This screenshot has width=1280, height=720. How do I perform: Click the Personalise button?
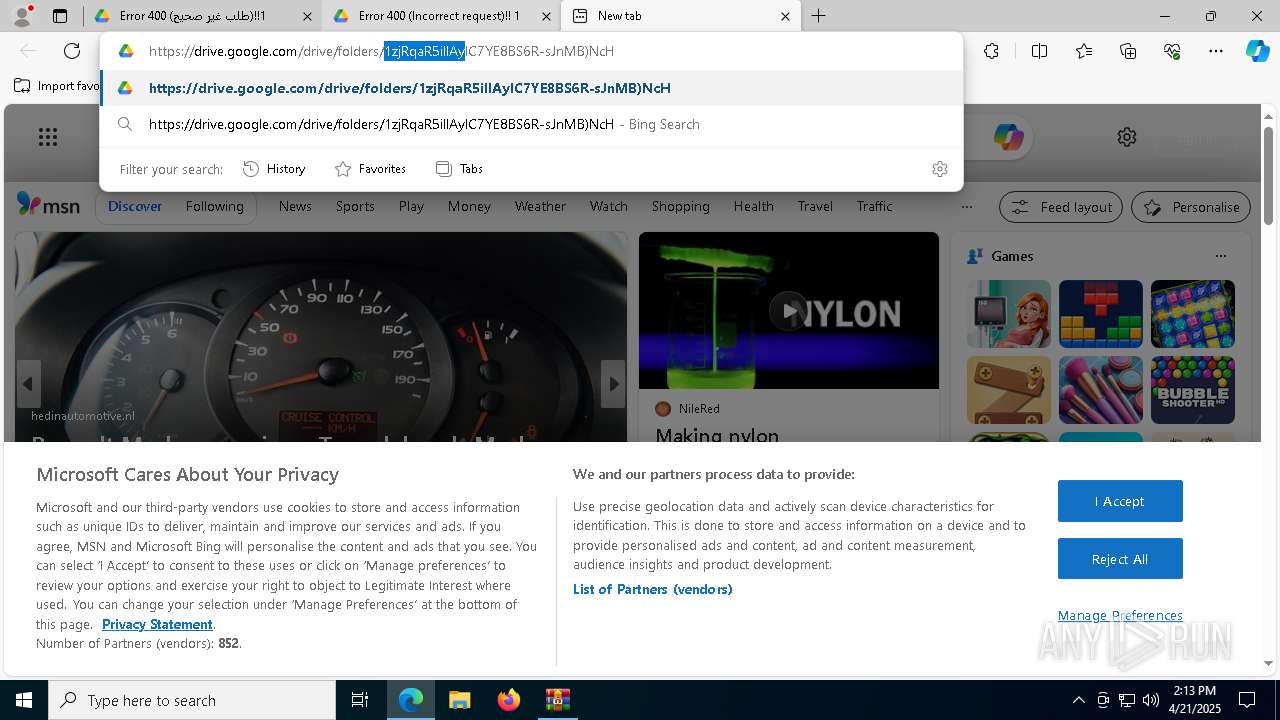click(1191, 207)
